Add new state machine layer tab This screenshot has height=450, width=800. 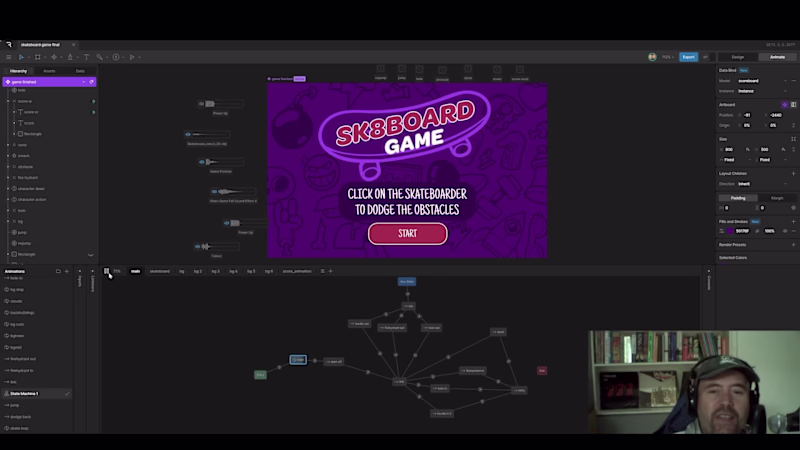click(x=331, y=271)
